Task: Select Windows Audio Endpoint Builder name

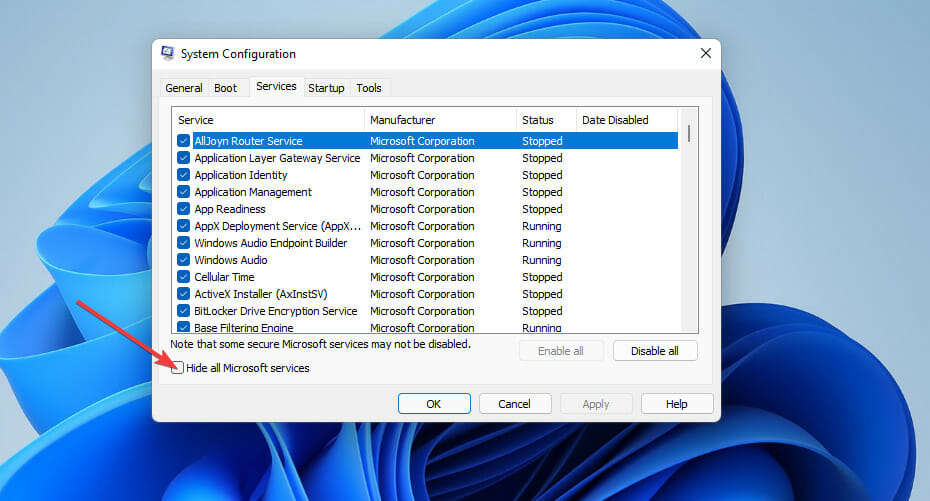Action: [270, 243]
